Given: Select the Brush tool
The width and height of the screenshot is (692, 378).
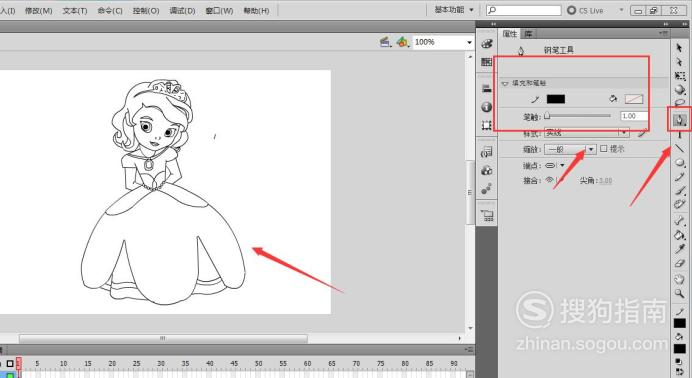Looking at the screenshot, I should coord(680,191).
